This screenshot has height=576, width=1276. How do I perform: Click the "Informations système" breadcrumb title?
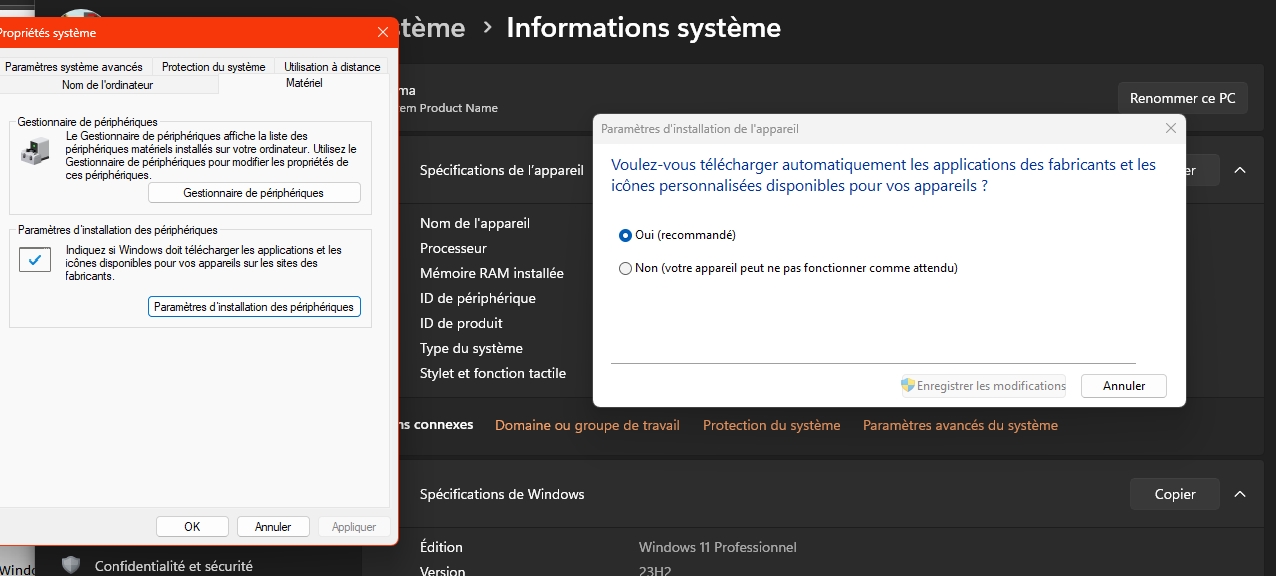643,28
